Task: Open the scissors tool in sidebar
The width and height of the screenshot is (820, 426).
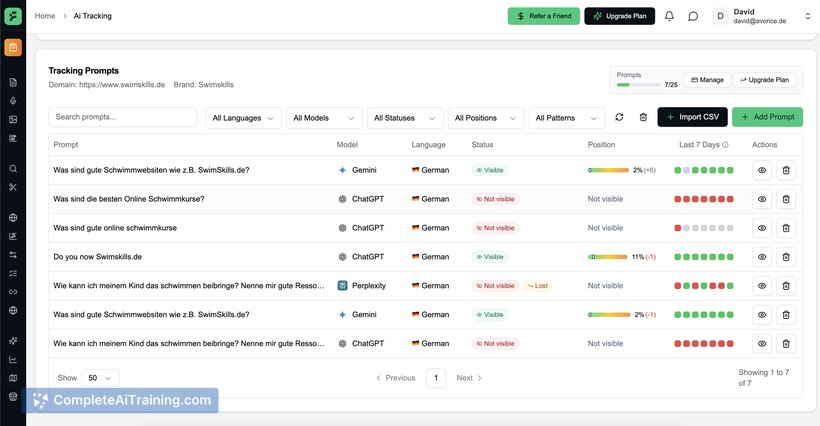Action: click(13, 187)
